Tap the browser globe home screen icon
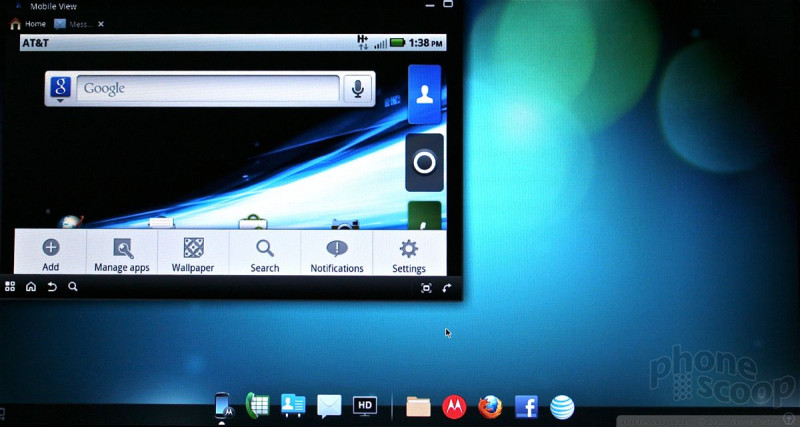Image resolution: width=800 pixels, height=427 pixels. 70,222
